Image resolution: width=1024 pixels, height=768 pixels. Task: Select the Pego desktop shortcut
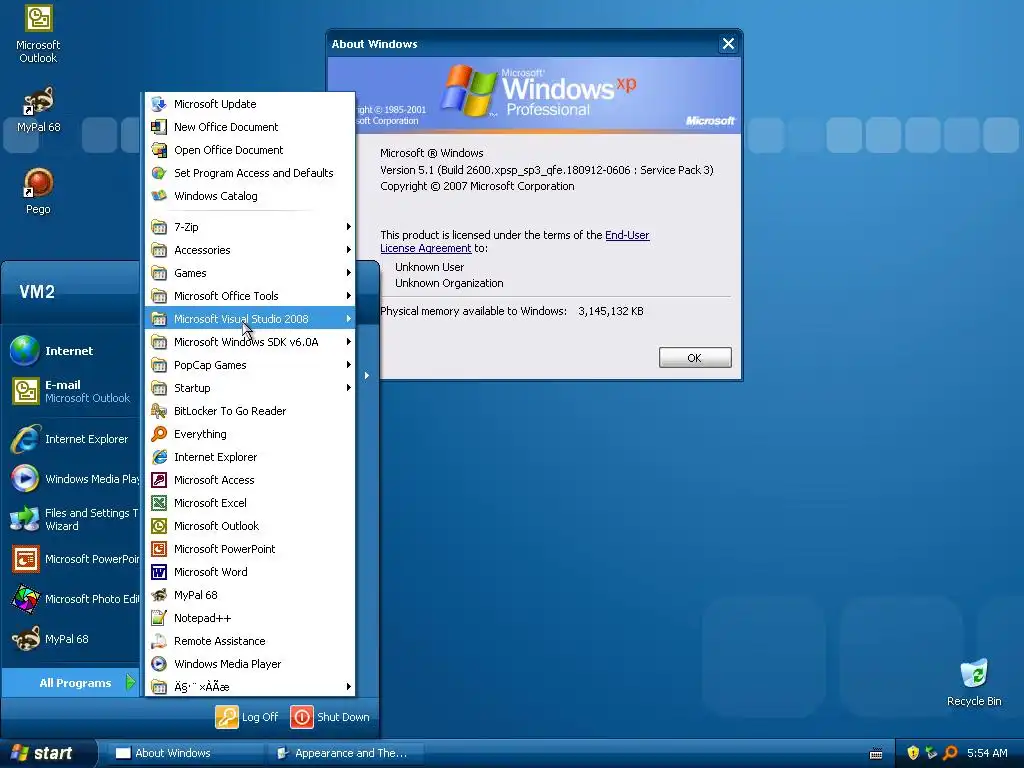coord(38,191)
